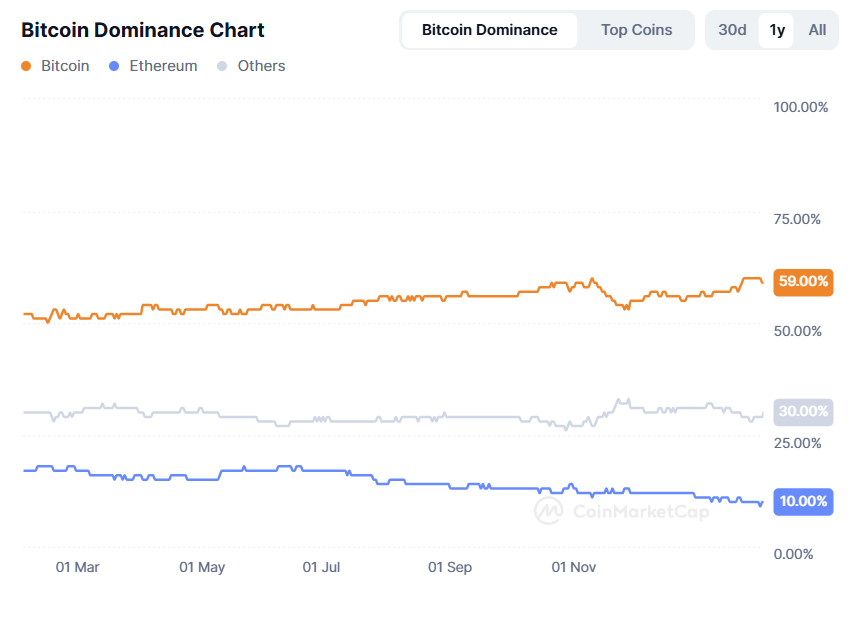The image size is (862, 629).
Task: Show the All time range
Action: pos(817,30)
